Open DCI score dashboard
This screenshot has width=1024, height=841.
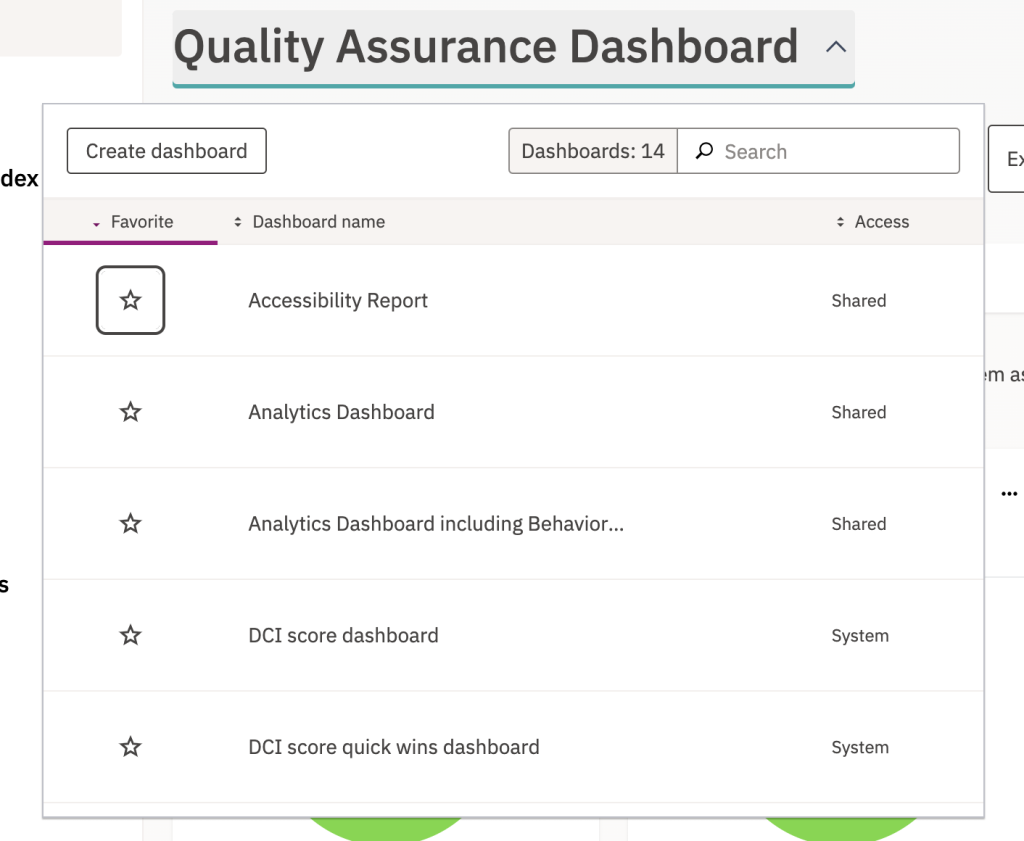343,636
